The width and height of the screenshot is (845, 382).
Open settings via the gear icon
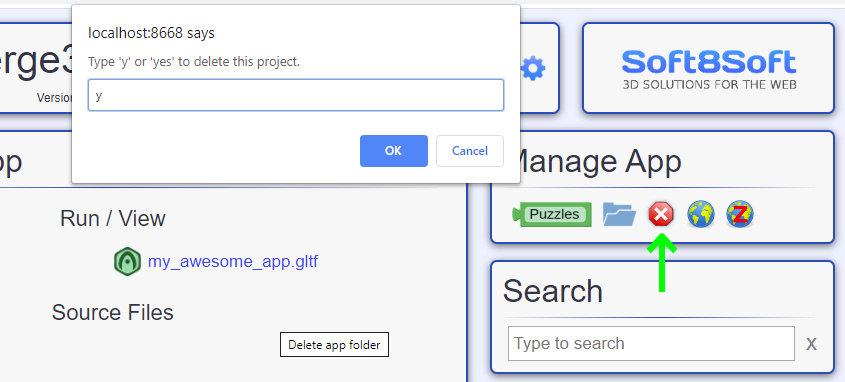[x=533, y=68]
